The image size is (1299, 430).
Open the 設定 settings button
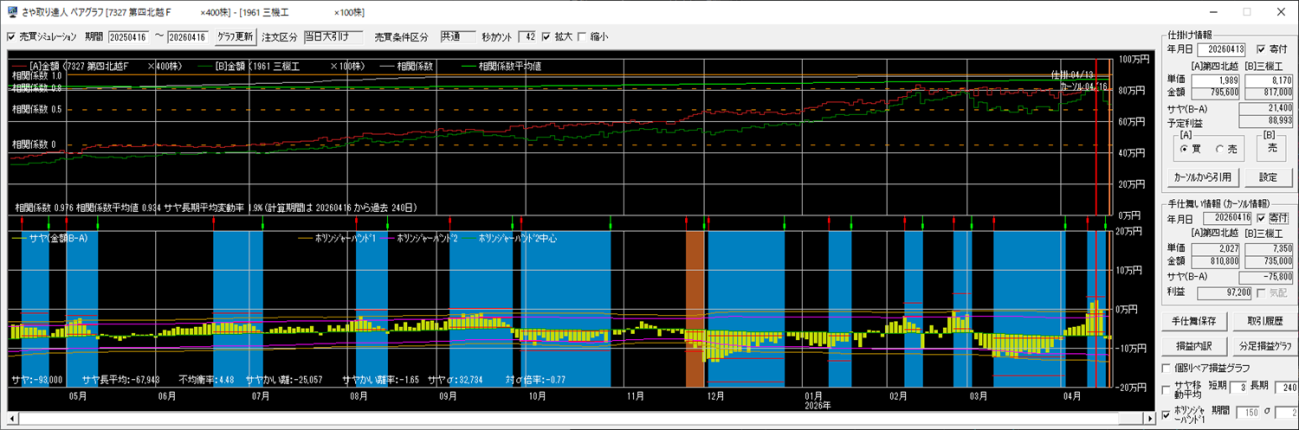(x=1267, y=177)
